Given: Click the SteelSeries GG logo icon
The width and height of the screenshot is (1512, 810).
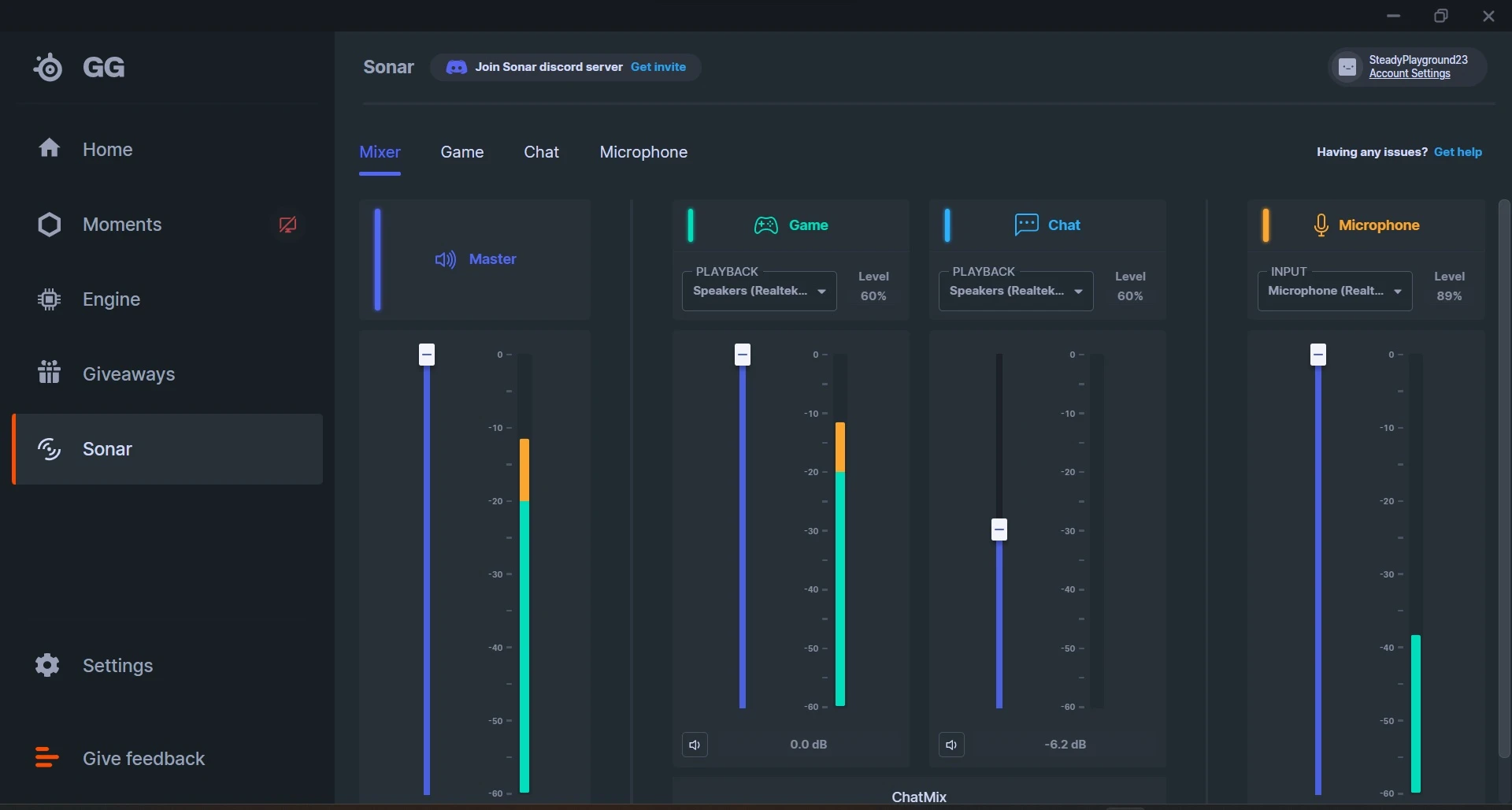Looking at the screenshot, I should (48, 67).
